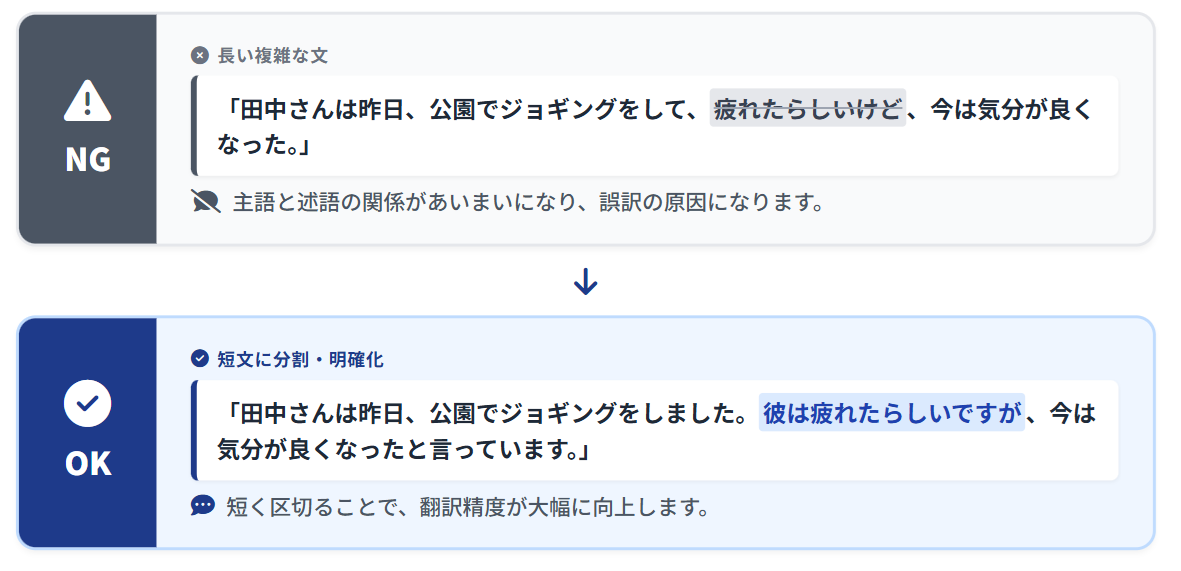The height and width of the screenshot is (571, 1181).
Task: Click the gray x-circle beside 長い複雑な文
Action: tap(200, 56)
